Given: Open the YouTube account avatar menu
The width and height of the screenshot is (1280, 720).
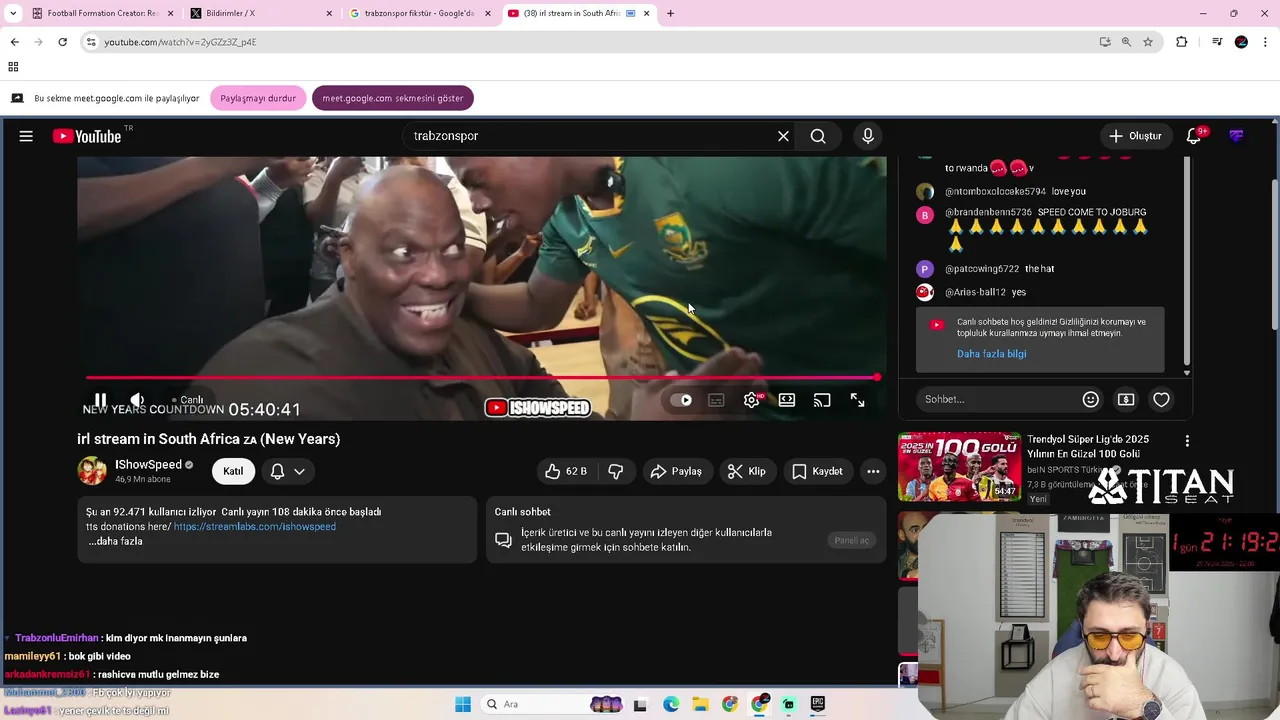Looking at the screenshot, I should tap(1237, 136).
